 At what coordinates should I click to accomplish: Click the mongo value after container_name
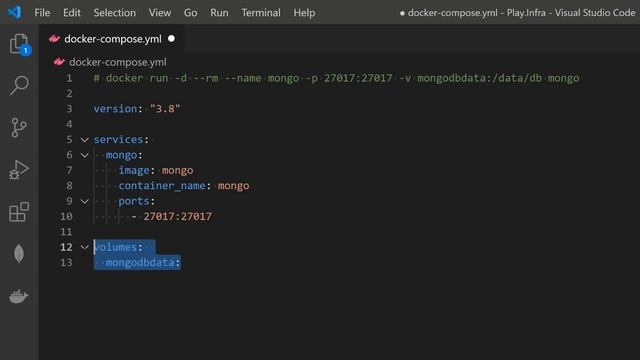[233, 186]
